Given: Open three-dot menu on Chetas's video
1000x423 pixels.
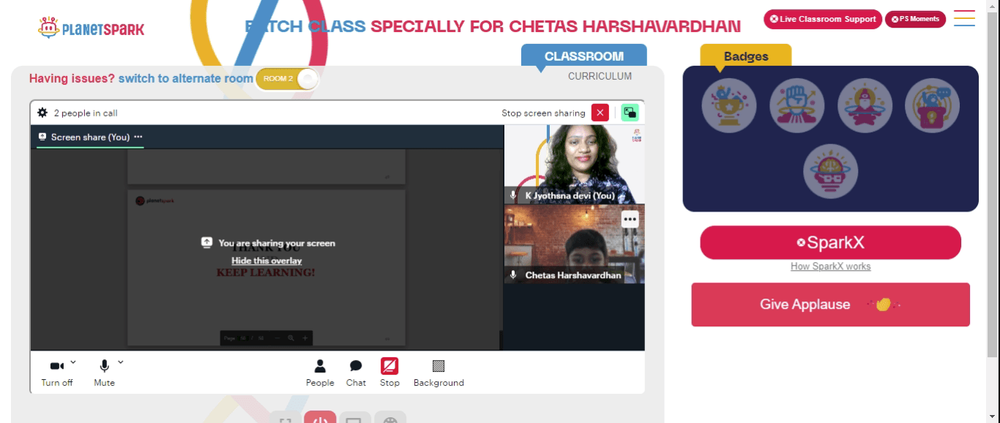Looking at the screenshot, I should tap(630, 219).
